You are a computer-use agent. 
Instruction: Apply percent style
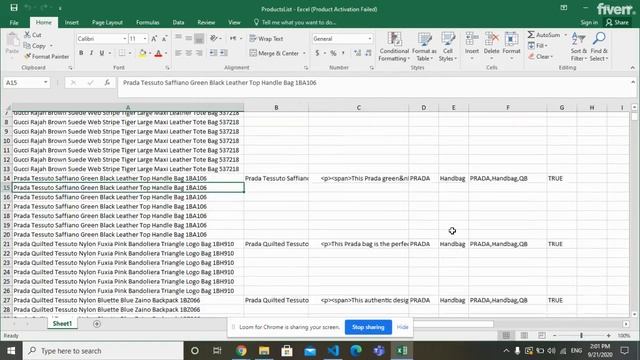[333, 53]
